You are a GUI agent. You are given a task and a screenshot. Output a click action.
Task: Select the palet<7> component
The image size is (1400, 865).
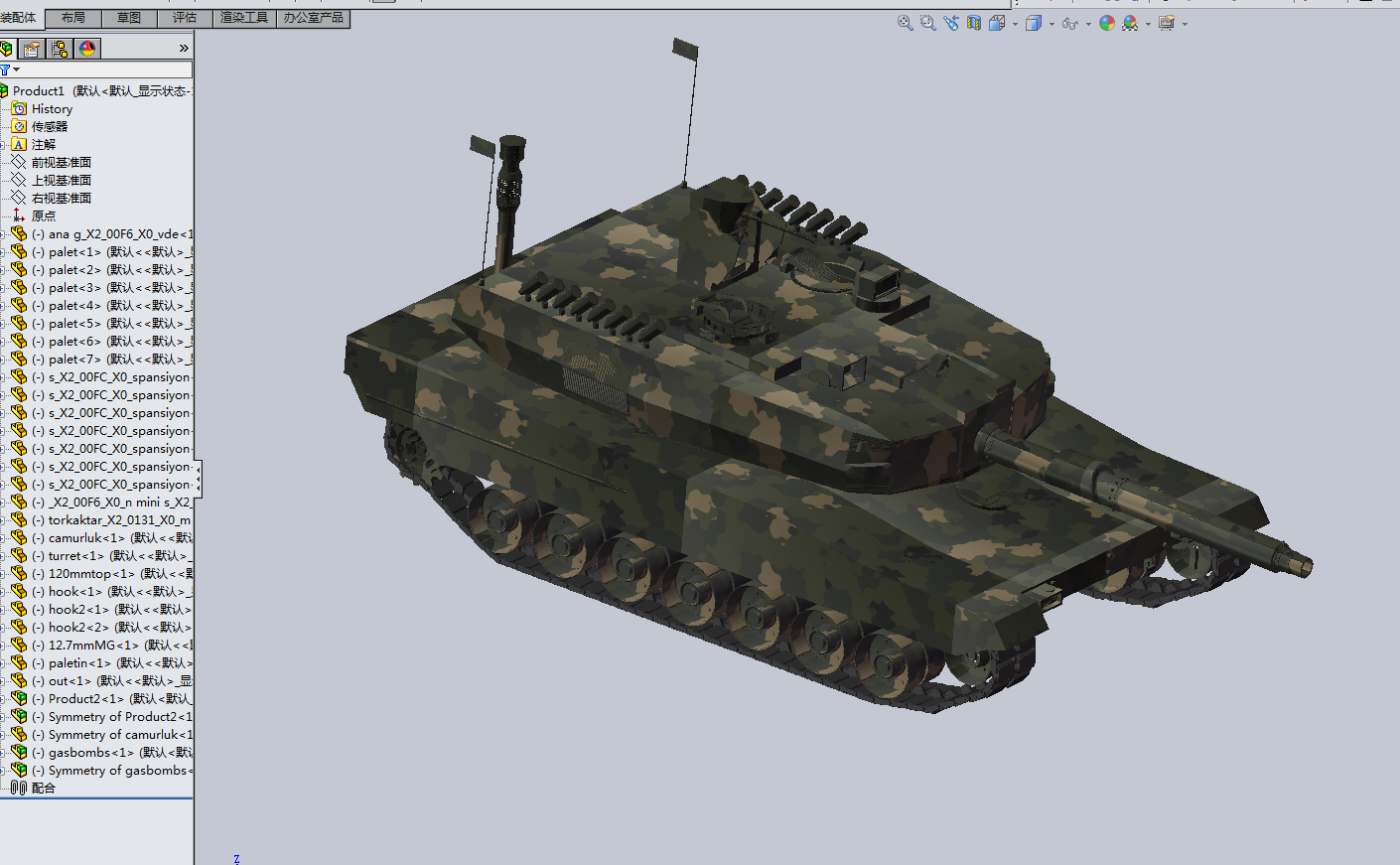pos(101,360)
